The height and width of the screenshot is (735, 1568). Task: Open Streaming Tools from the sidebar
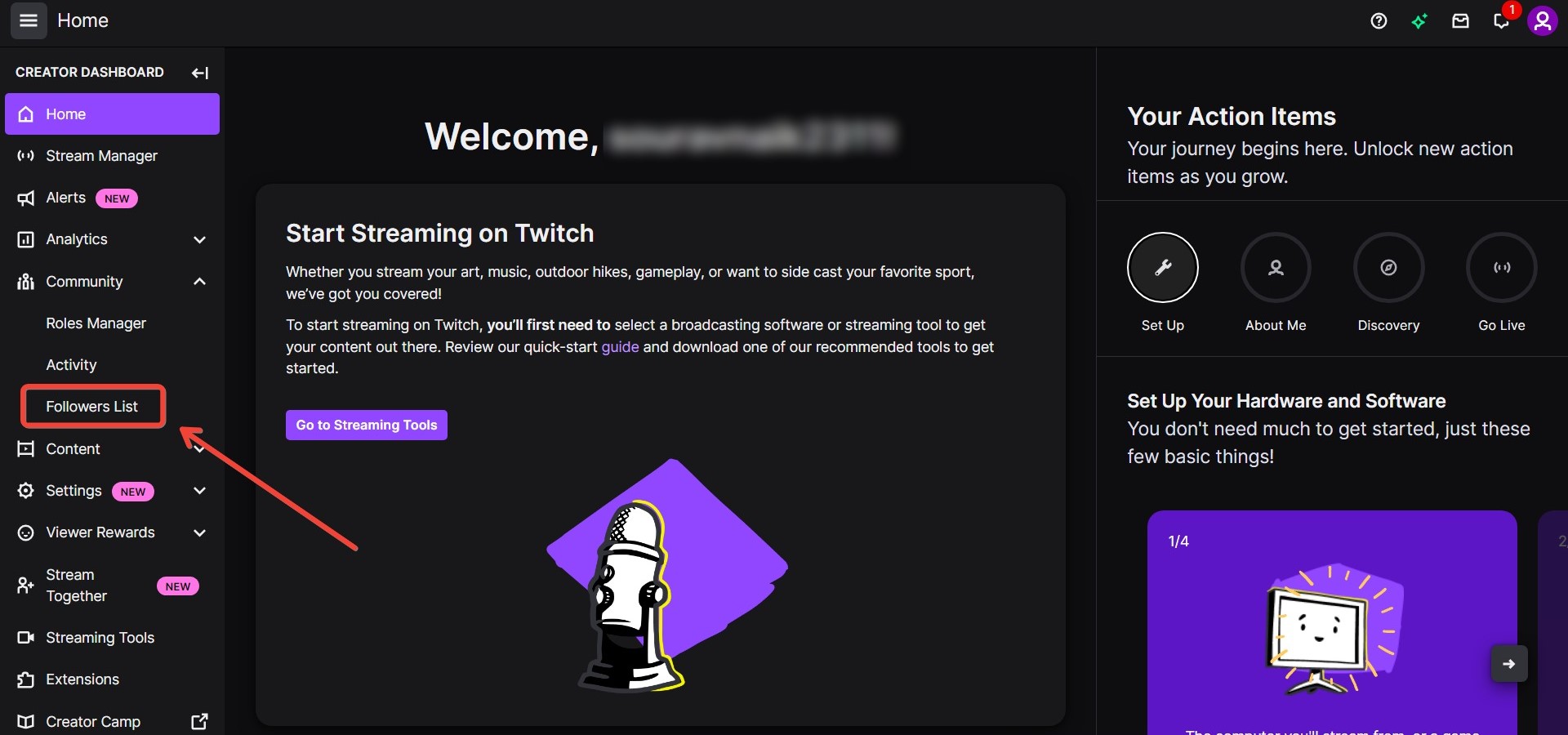click(x=100, y=638)
